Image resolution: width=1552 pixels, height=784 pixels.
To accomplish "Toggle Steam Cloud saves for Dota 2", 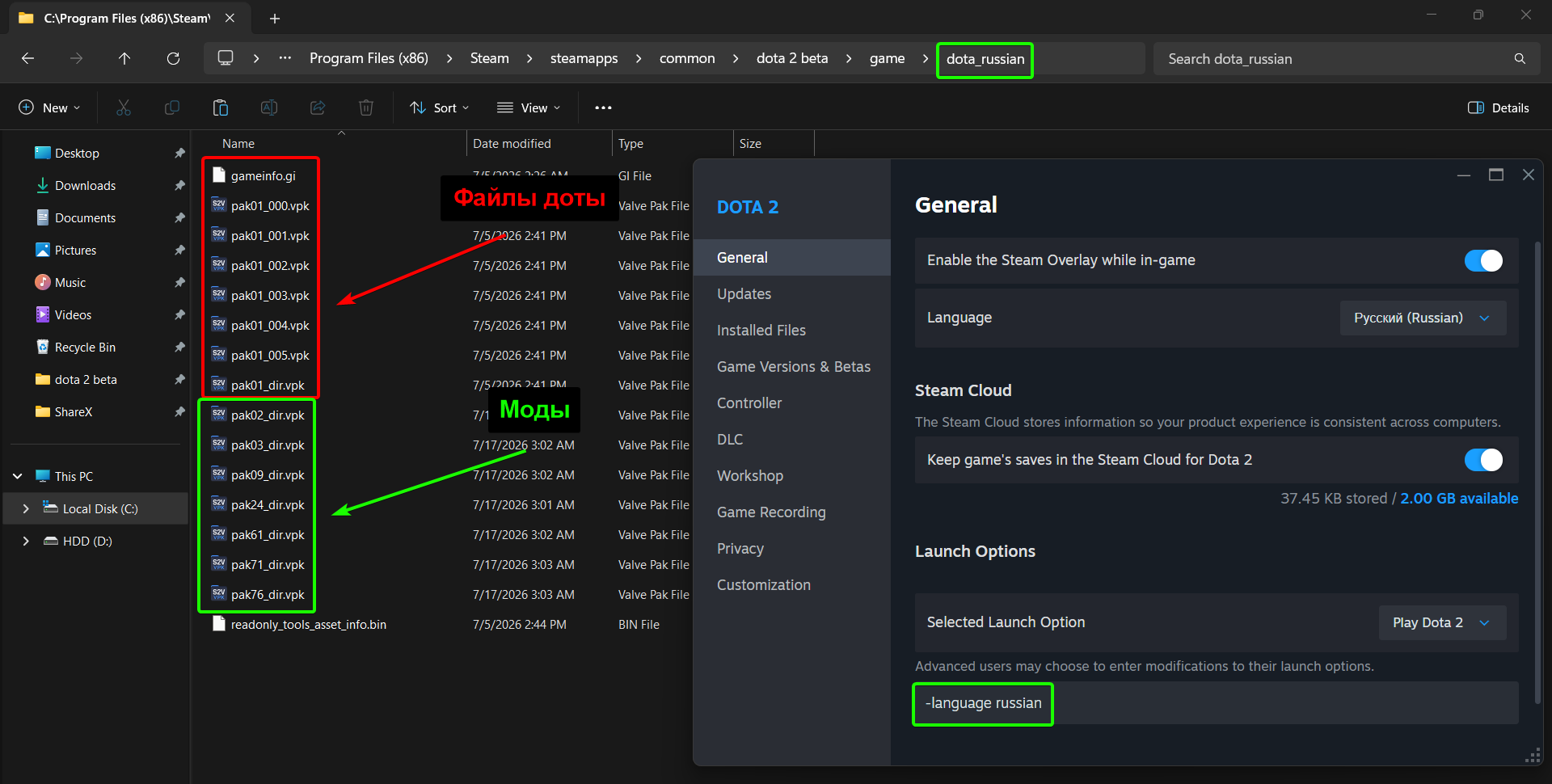I will point(1483,460).
